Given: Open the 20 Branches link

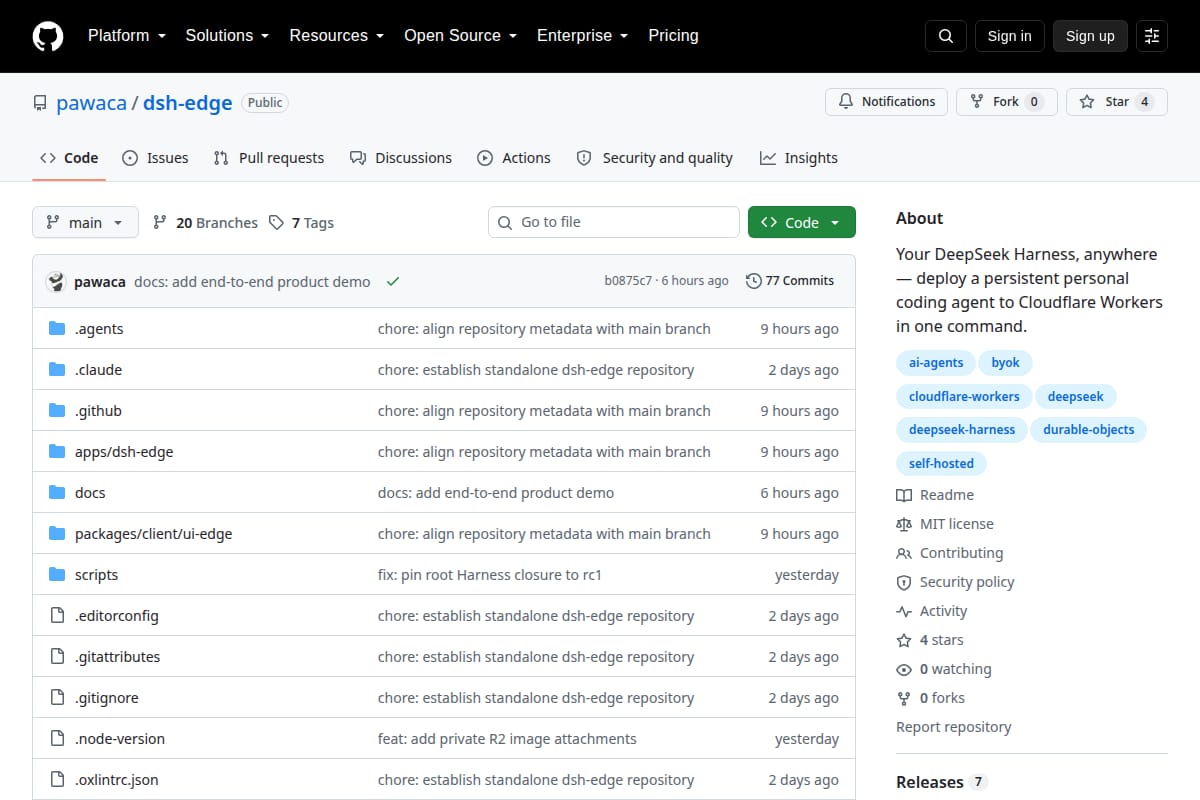Looking at the screenshot, I should point(205,223).
